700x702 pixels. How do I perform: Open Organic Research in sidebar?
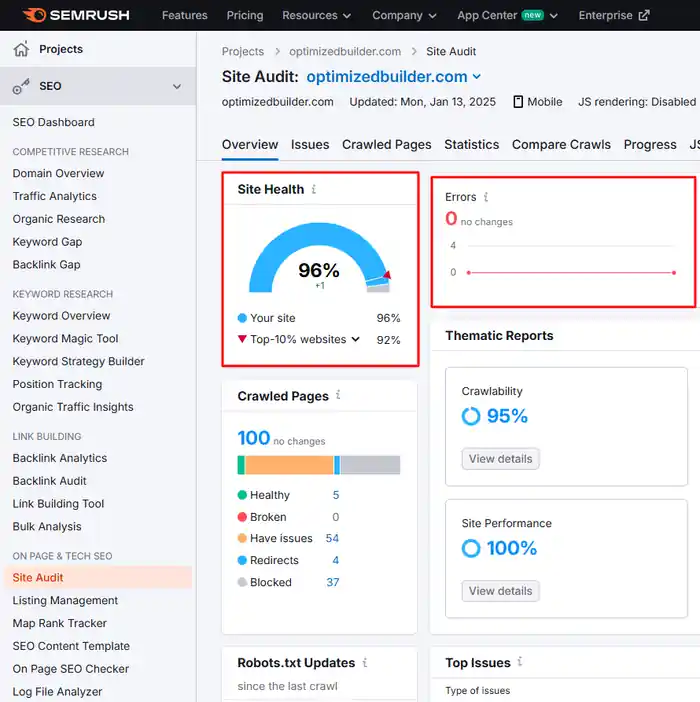click(x=59, y=219)
